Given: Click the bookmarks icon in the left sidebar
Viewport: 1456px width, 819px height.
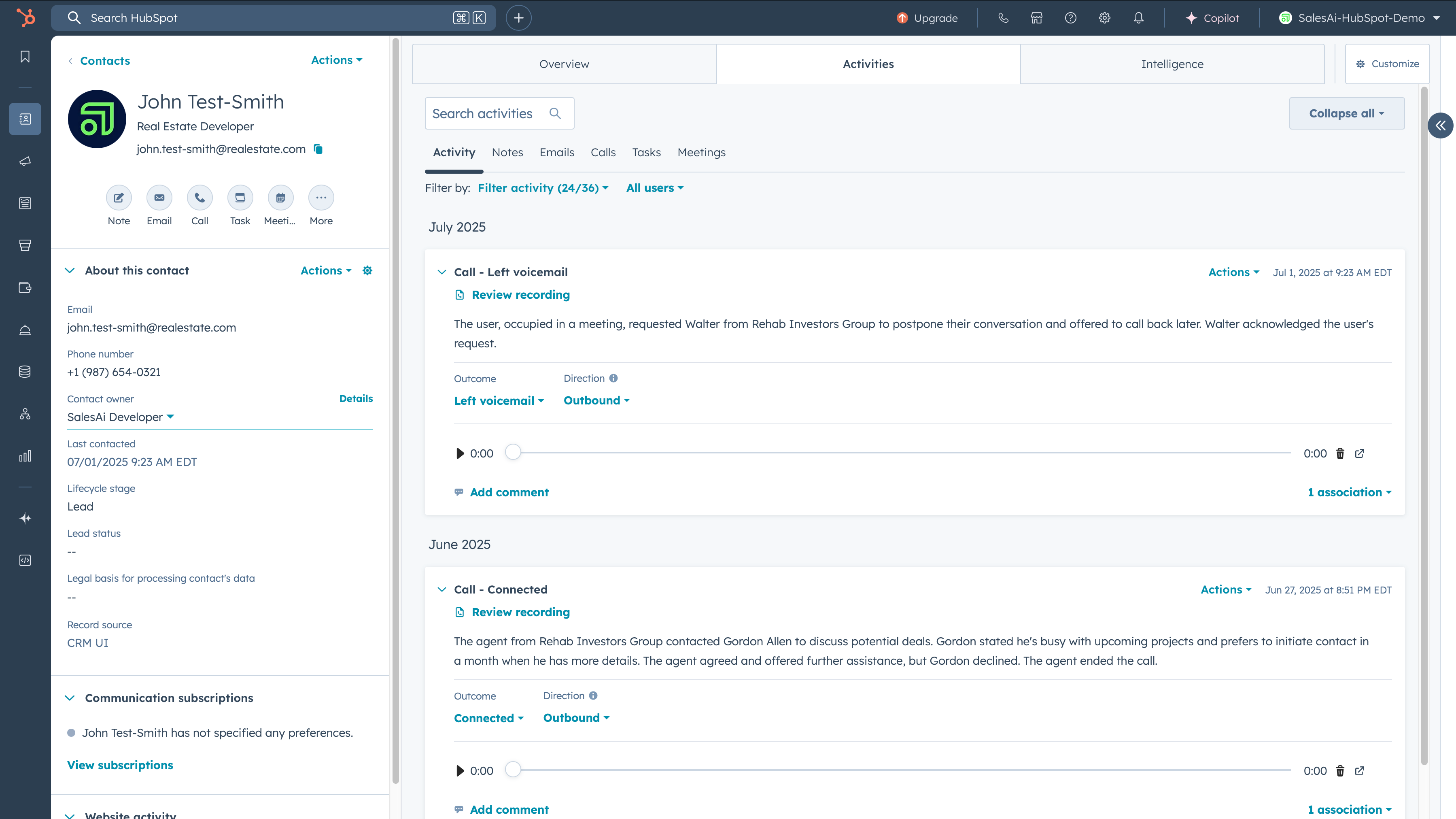Looking at the screenshot, I should [25, 57].
